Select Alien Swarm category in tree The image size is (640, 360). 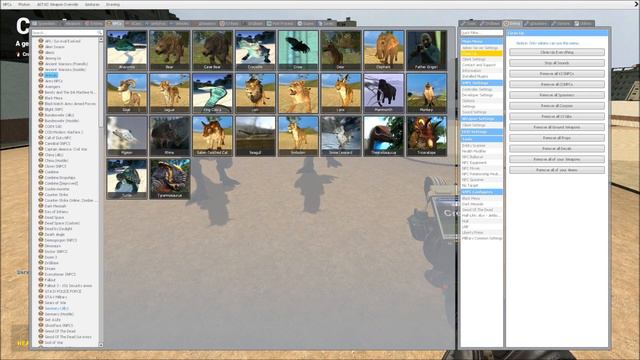pos(55,47)
